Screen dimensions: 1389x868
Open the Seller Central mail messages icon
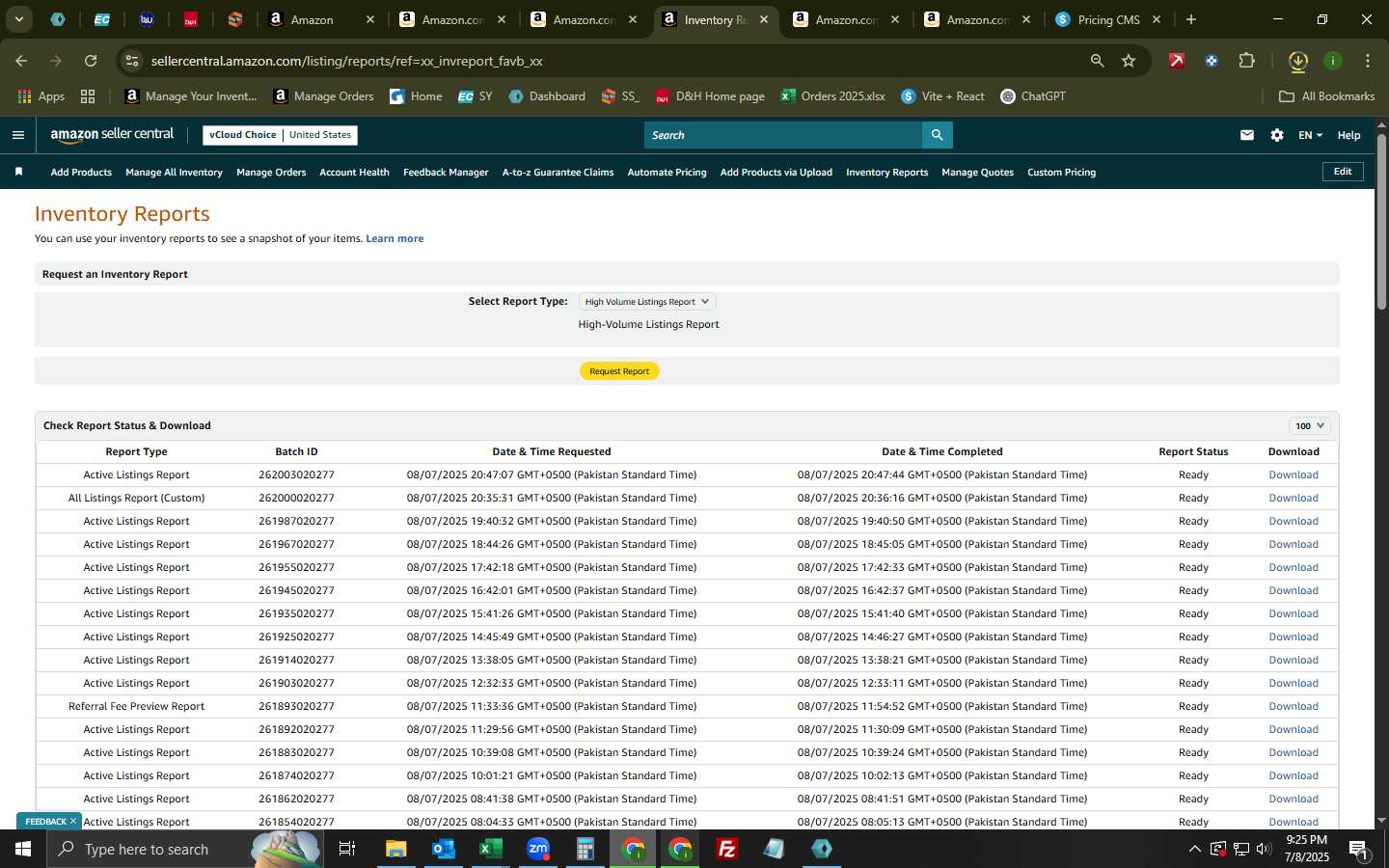1247,135
